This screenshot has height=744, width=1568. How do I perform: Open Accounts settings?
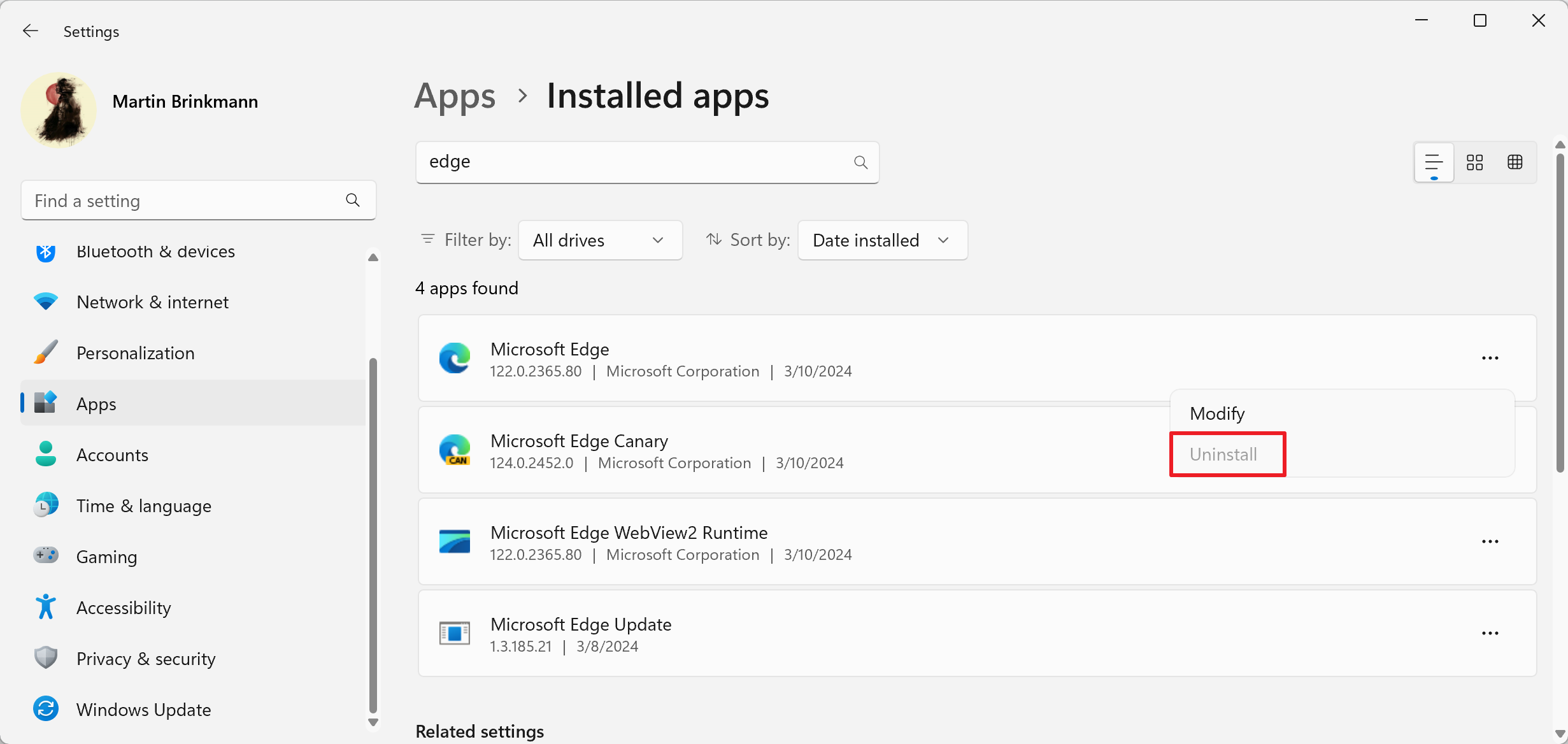(x=193, y=455)
